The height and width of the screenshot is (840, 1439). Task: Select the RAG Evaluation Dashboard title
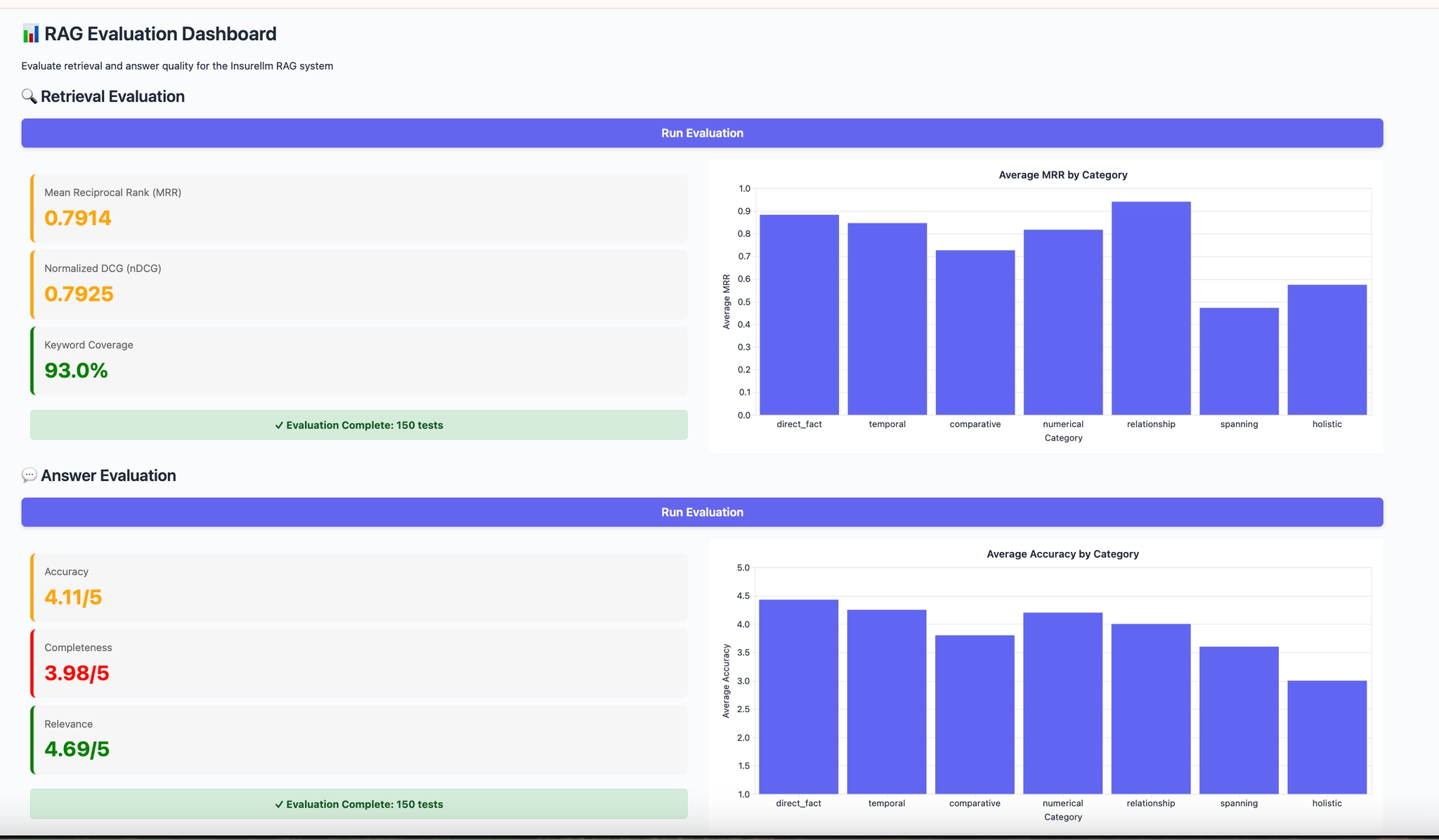point(160,34)
